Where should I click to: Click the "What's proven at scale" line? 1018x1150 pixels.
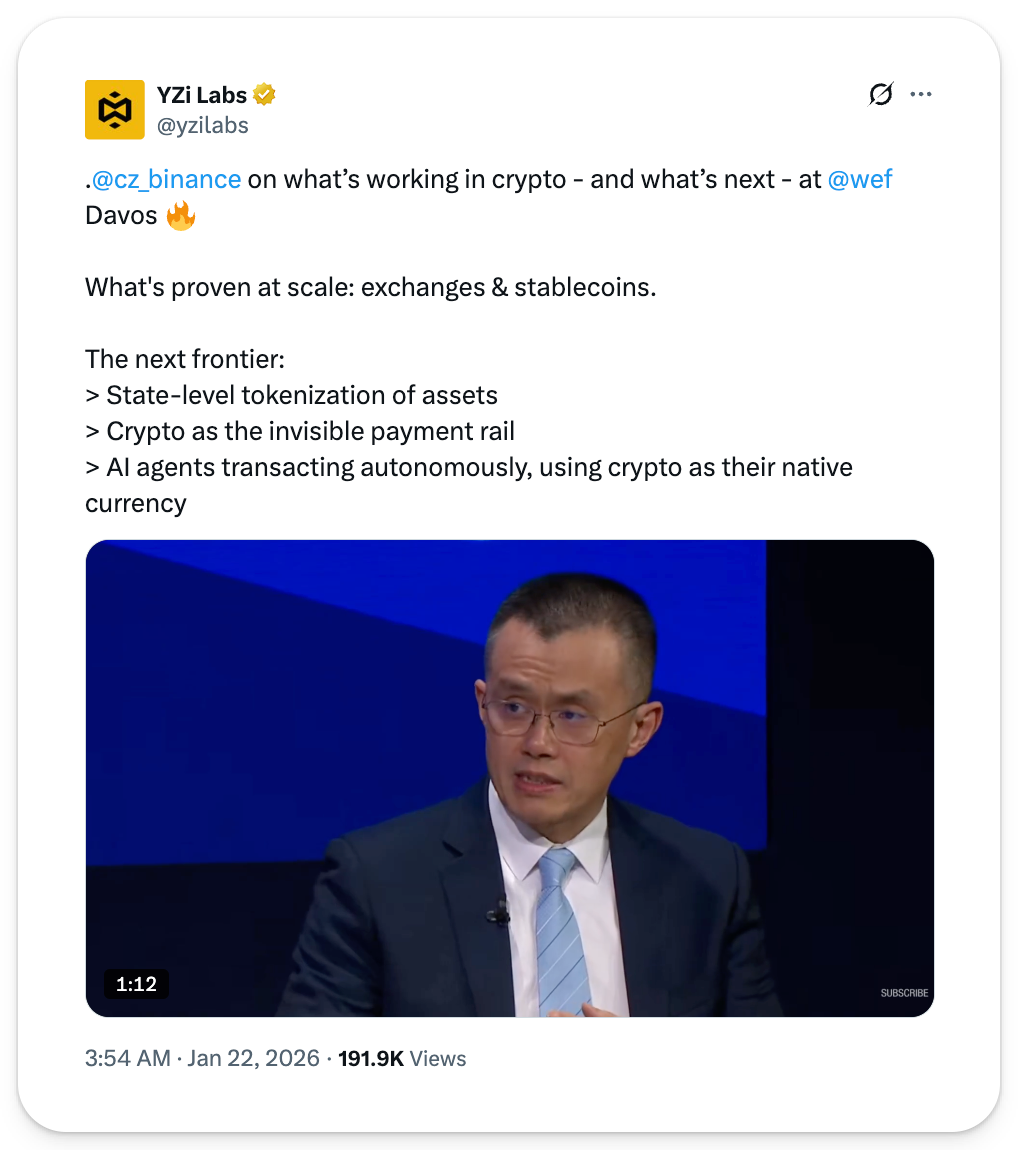coord(370,287)
